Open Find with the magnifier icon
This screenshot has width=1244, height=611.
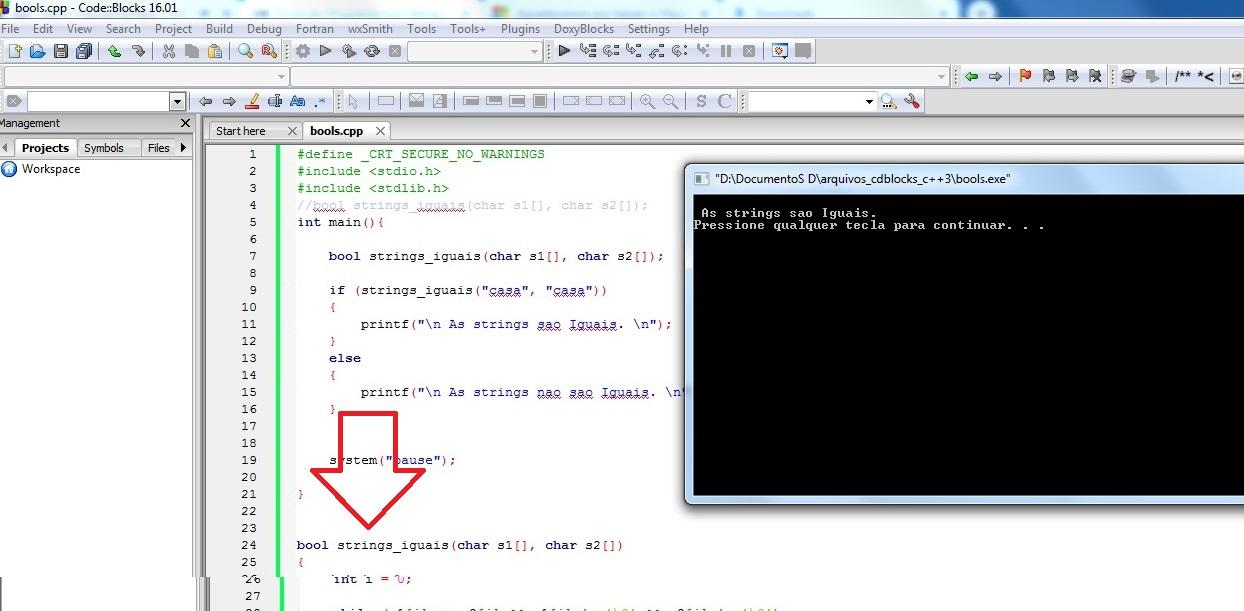(245, 51)
